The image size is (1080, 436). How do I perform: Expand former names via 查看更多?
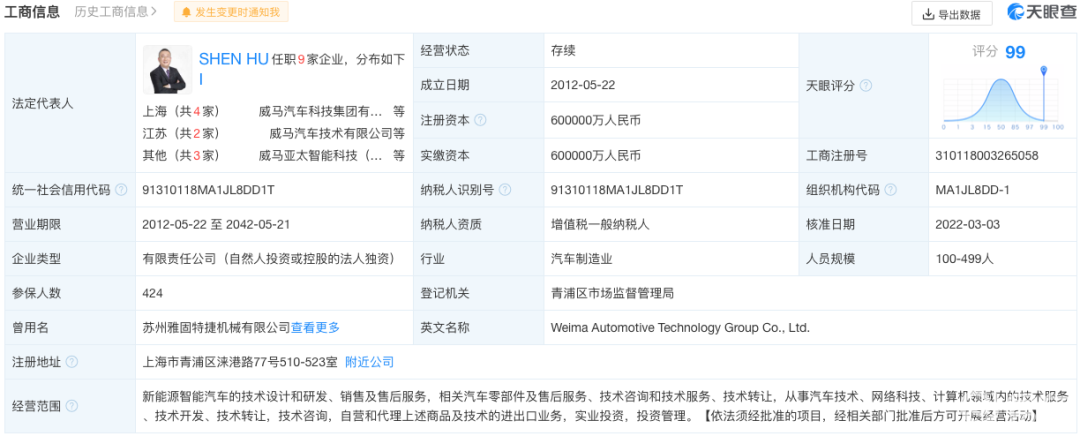click(x=315, y=327)
